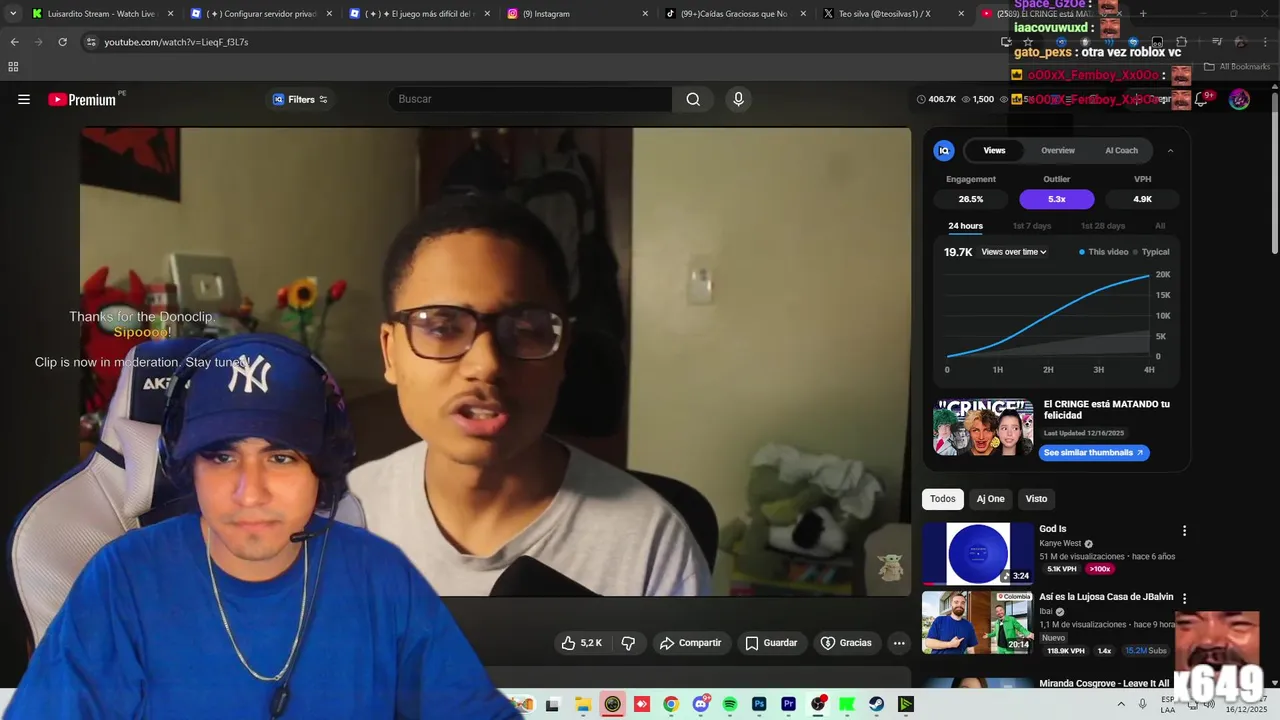Select the Todos filter chip
The width and height of the screenshot is (1280, 720).
943,499
